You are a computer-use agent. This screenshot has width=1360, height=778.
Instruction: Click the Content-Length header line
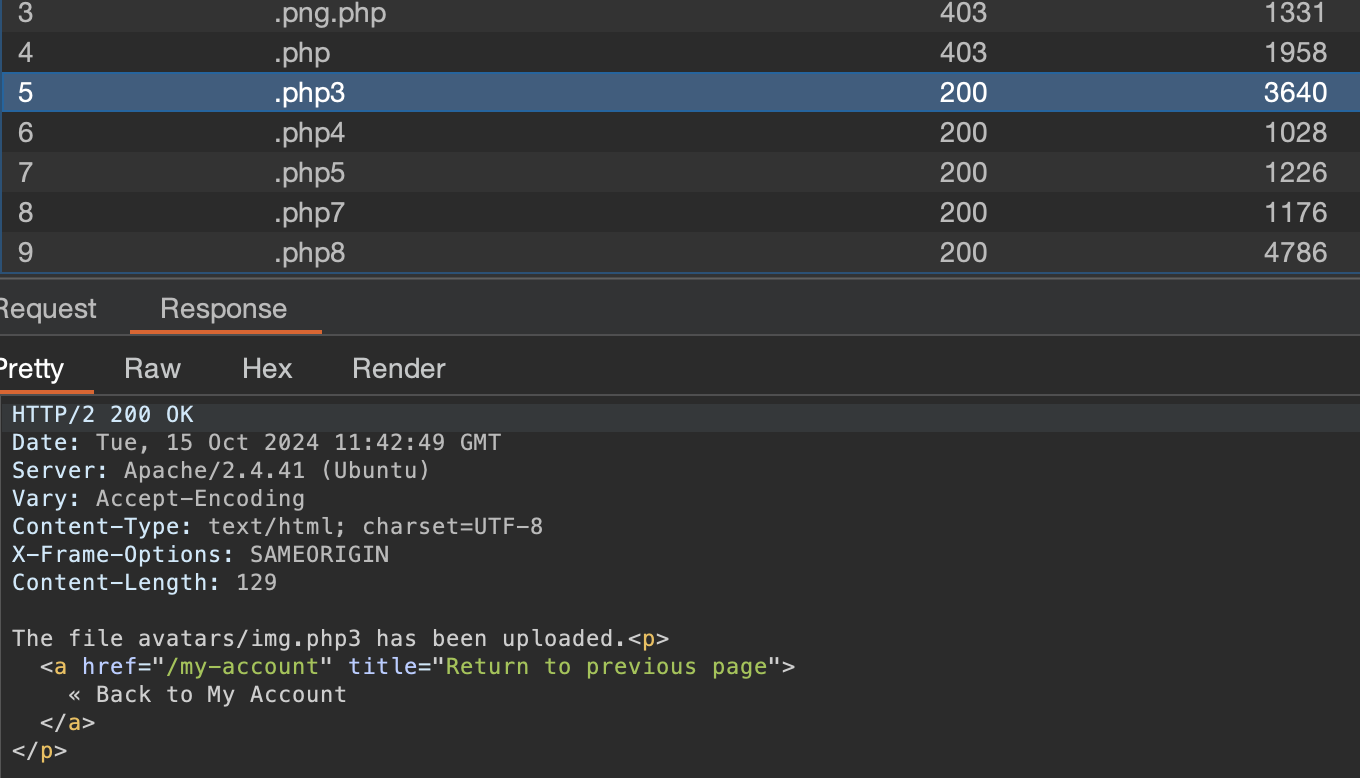[x=144, y=582]
